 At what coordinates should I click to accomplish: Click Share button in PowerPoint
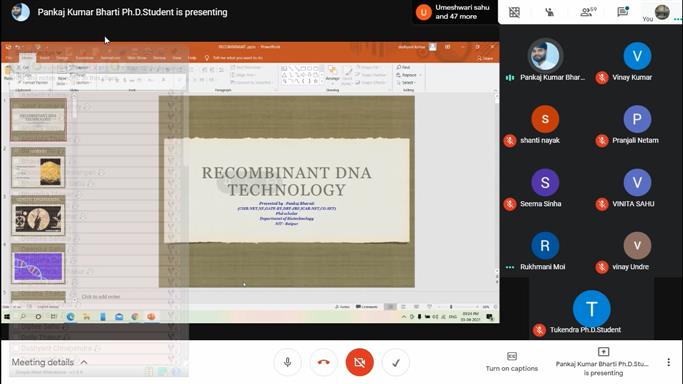click(485, 58)
